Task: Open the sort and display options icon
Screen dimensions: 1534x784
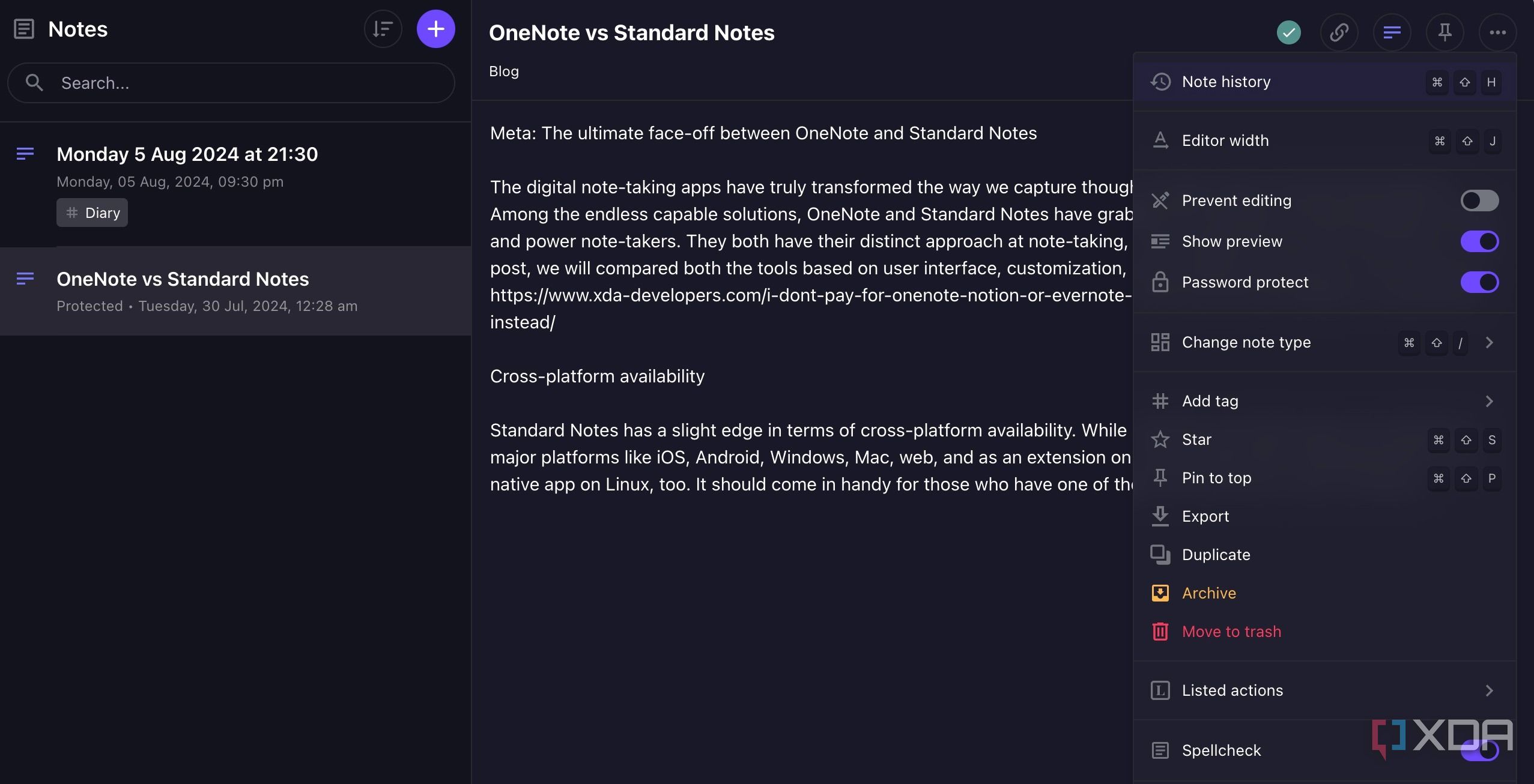Action: (383, 29)
